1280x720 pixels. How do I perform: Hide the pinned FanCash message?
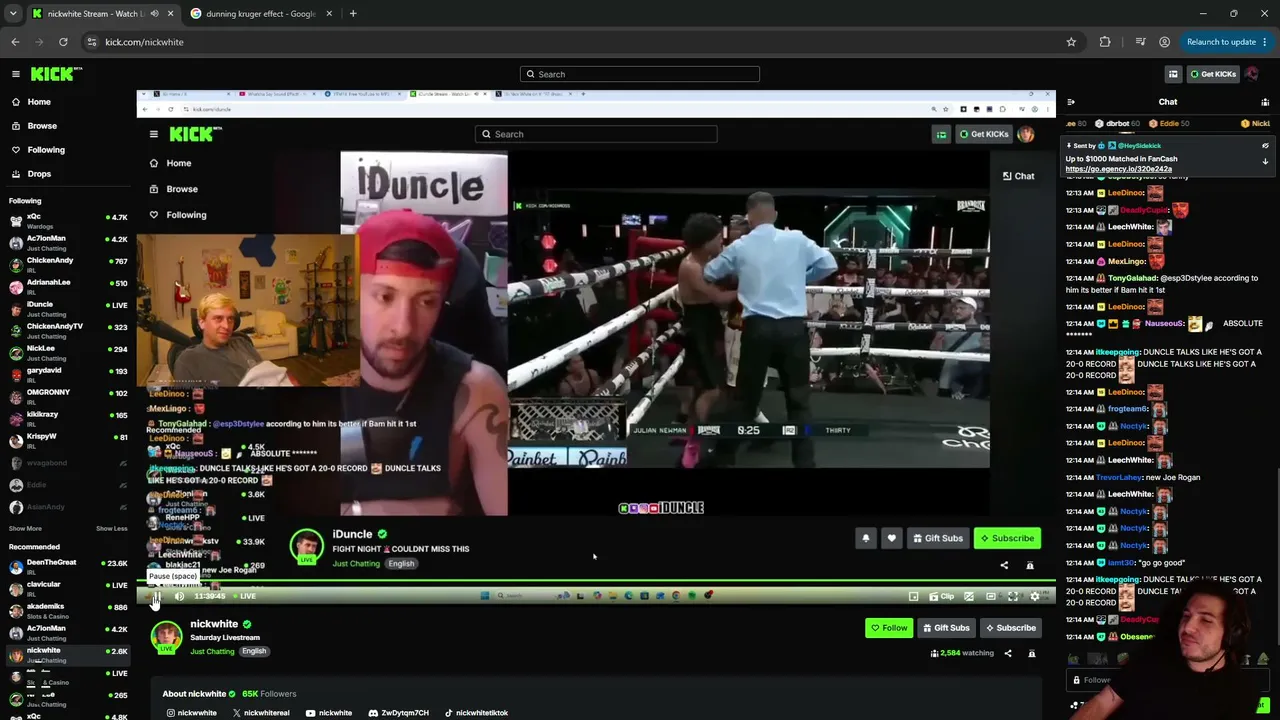pos(1265,146)
